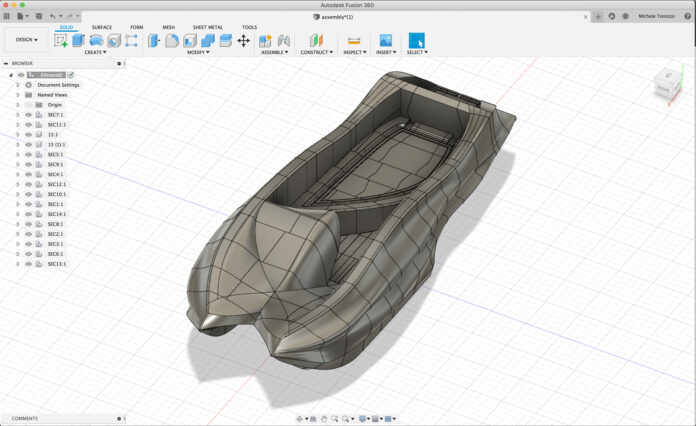Click the Offset Plane construct icon
Image resolution: width=696 pixels, height=426 pixels.
(316, 41)
